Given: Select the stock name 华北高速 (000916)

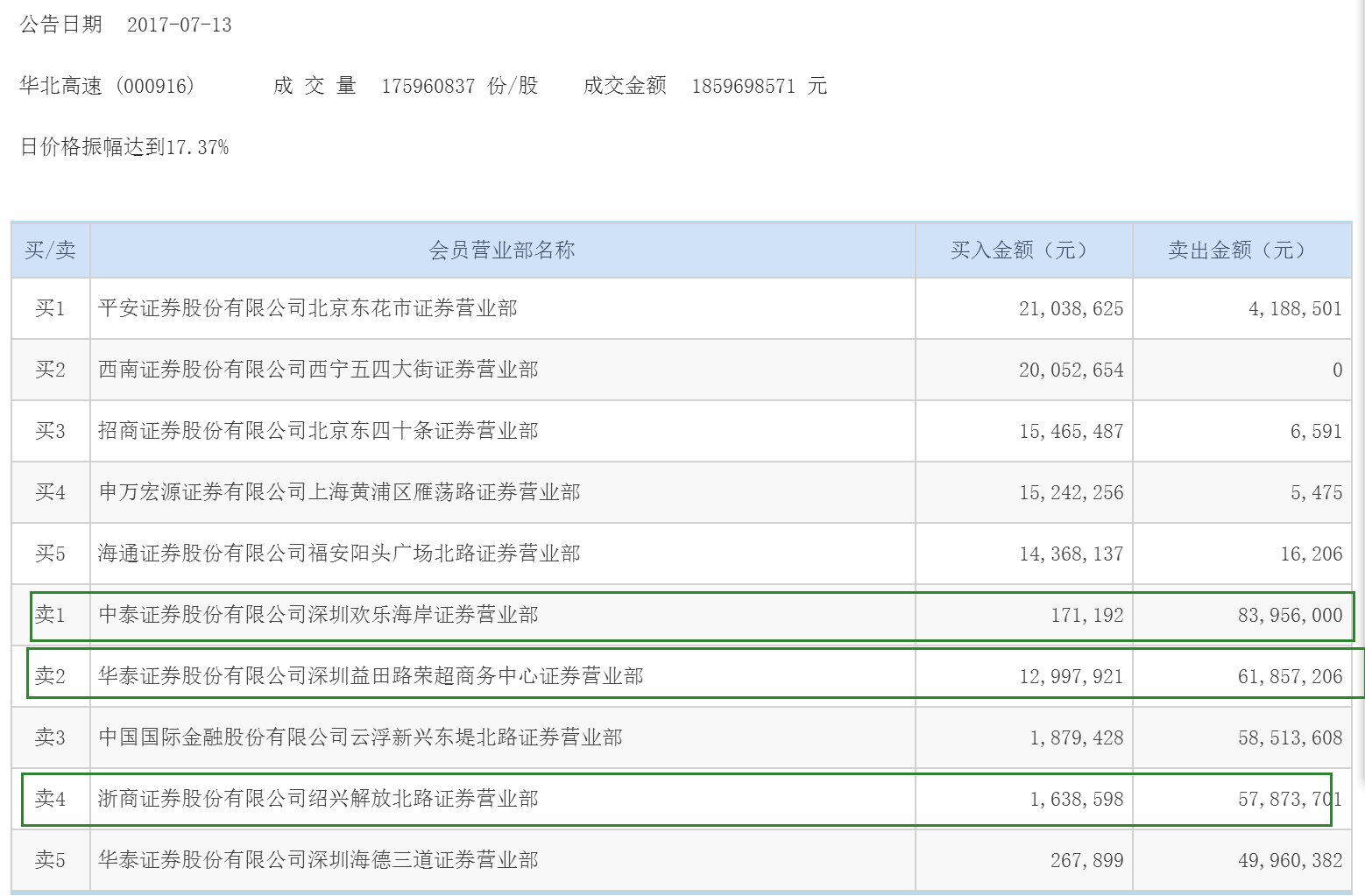Looking at the screenshot, I should [107, 86].
